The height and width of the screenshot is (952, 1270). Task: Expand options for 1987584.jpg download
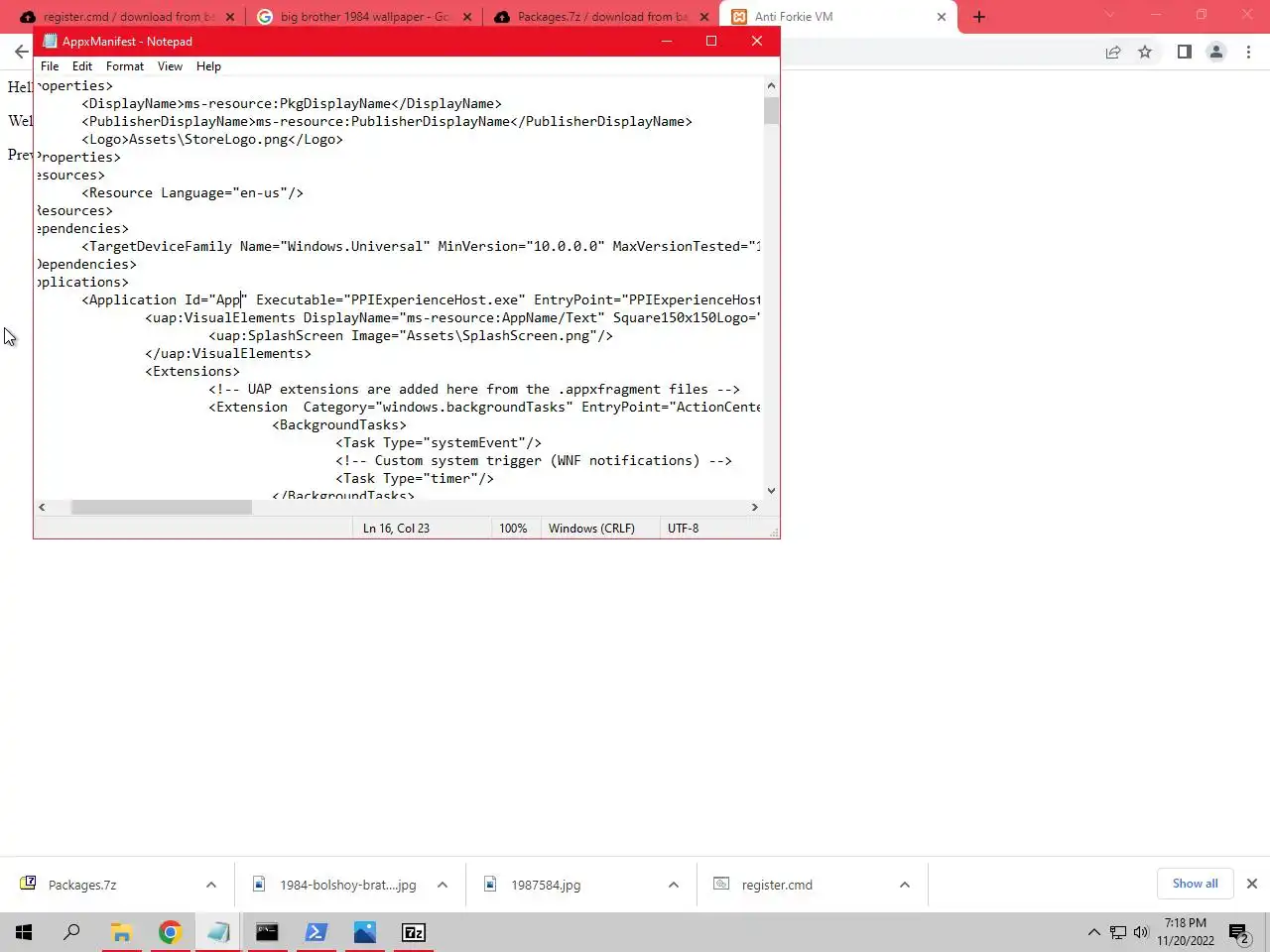tap(674, 885)
